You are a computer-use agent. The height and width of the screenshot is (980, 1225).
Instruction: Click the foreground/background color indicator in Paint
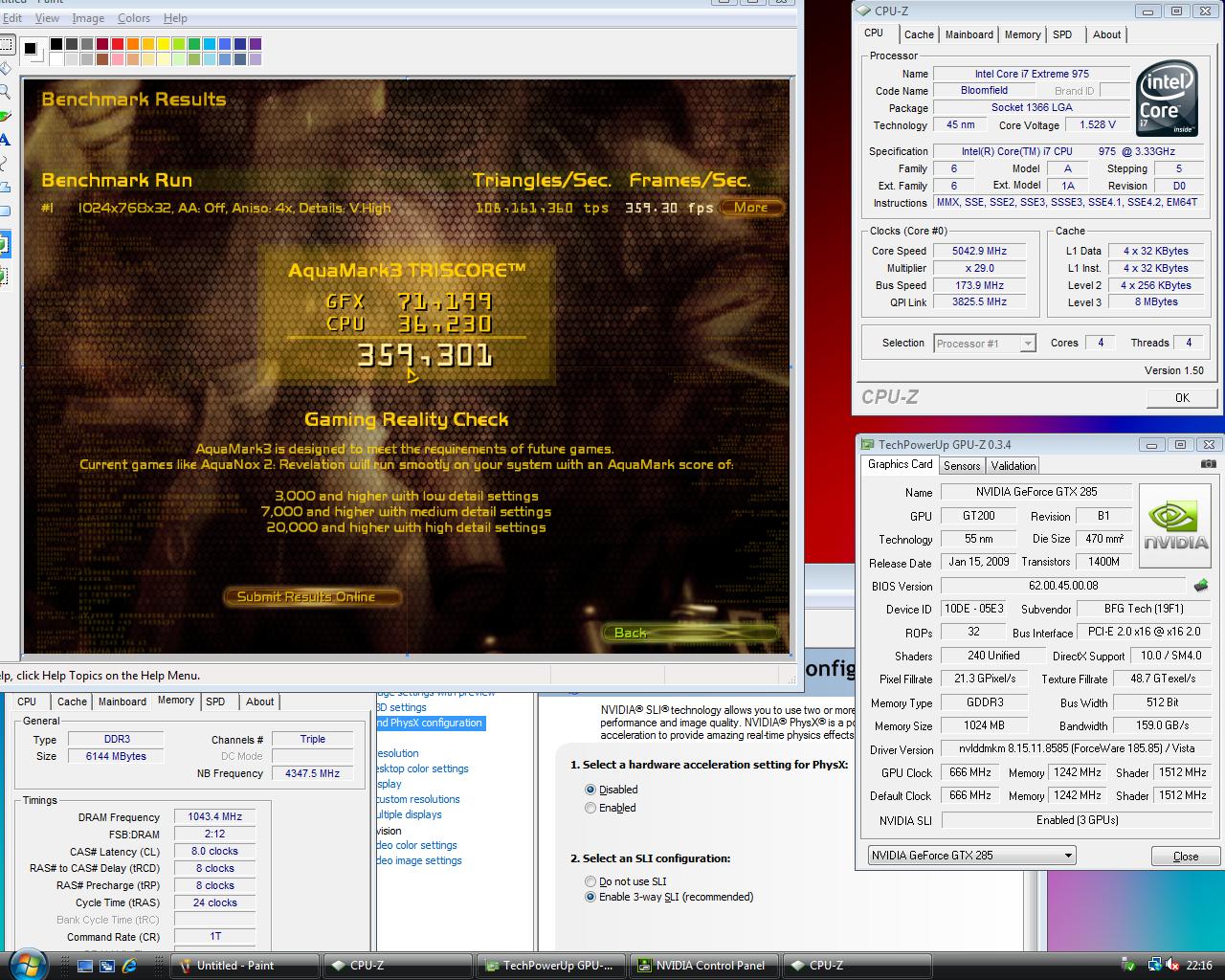[x=33, y=51]
